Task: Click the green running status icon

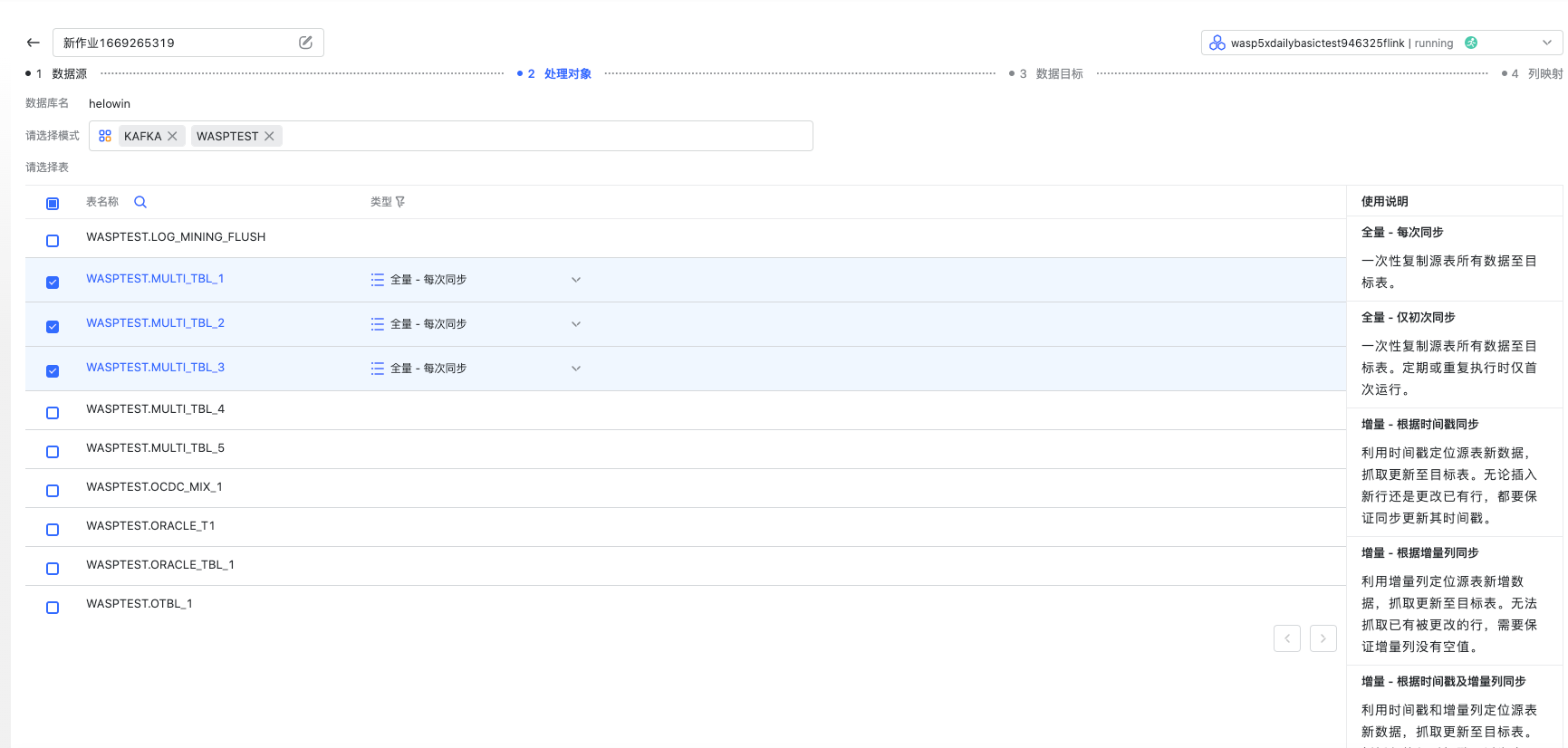Action: [1471, 43]
